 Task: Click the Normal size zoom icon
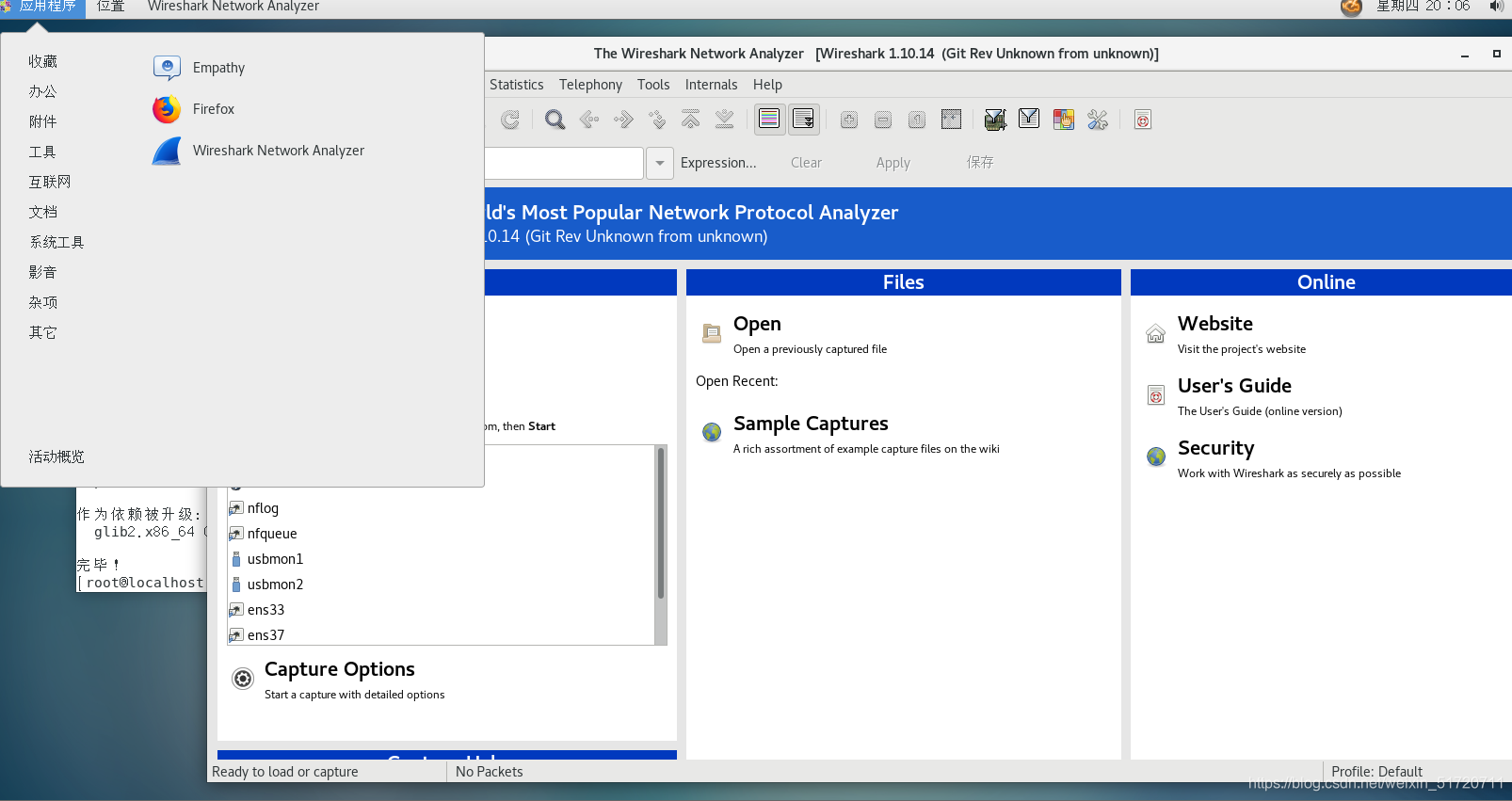[917, 120]
